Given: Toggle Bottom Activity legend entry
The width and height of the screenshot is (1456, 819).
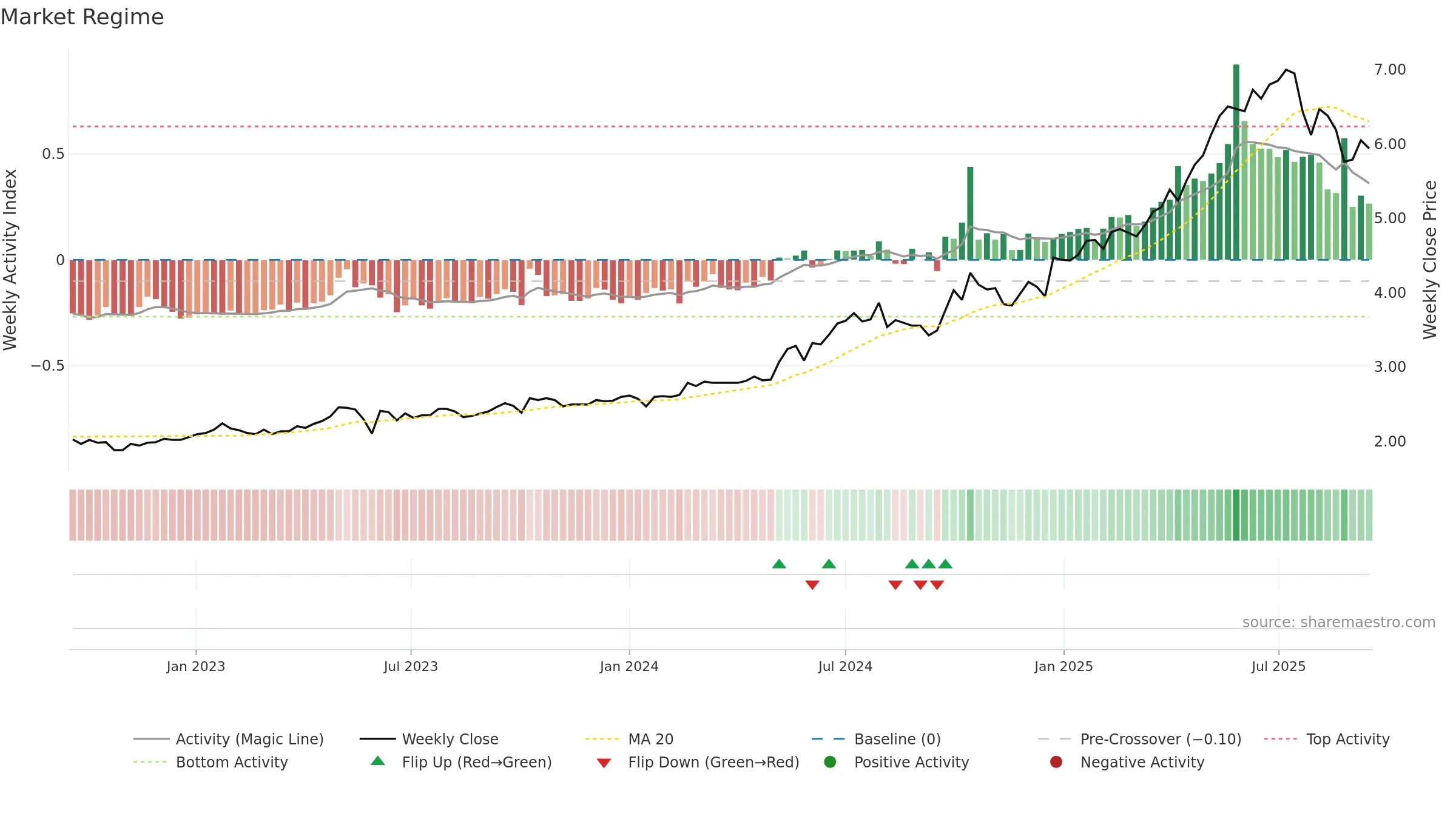Looking at the screenshot, I should (x=211, y=762).
